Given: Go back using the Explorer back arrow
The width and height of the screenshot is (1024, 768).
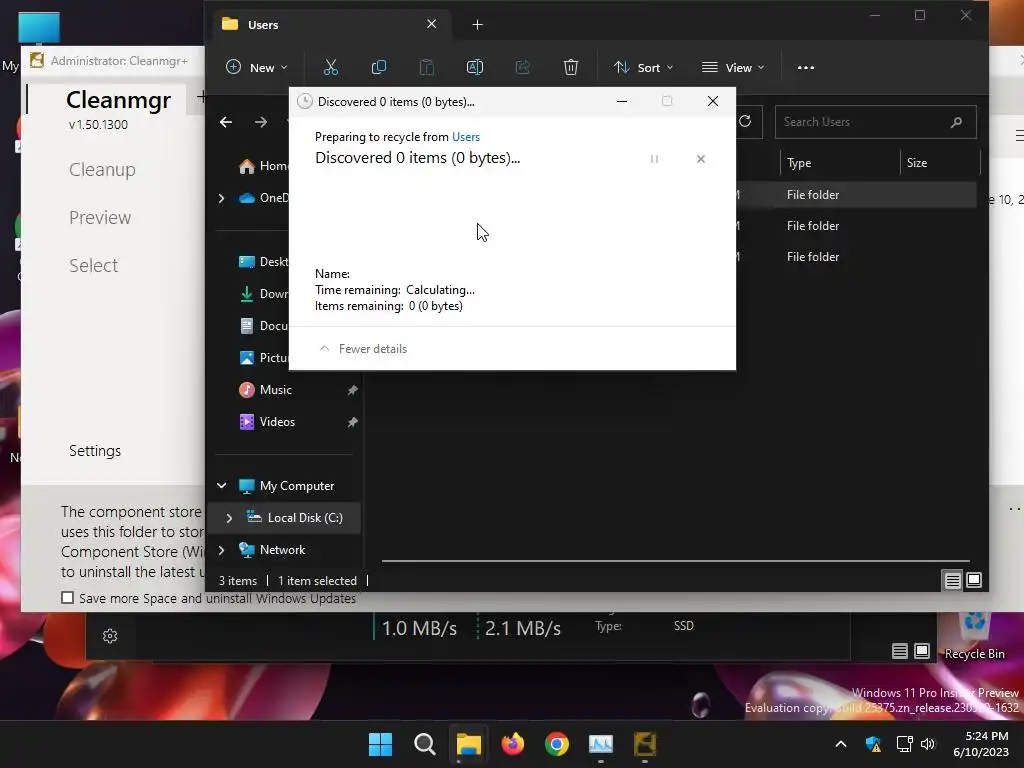Looking at the screenshot, I should [x=226, y=122].
